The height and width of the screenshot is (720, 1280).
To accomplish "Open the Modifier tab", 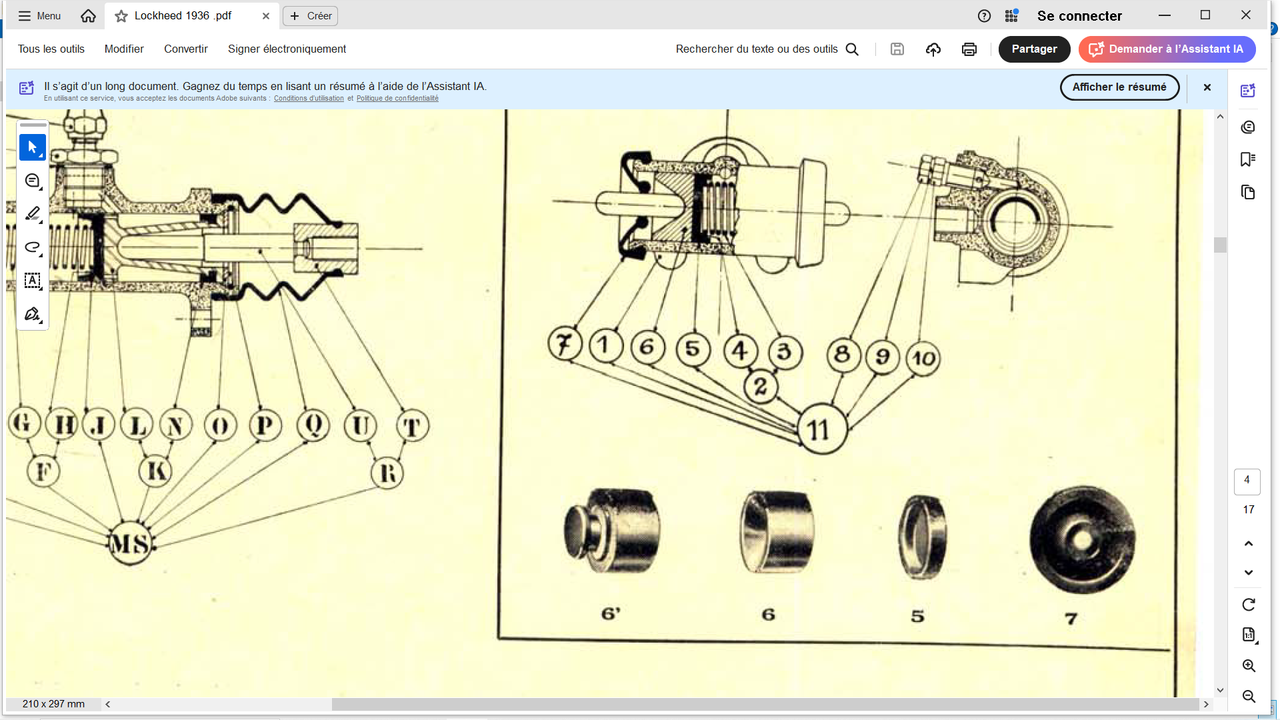I will (124, 49).
